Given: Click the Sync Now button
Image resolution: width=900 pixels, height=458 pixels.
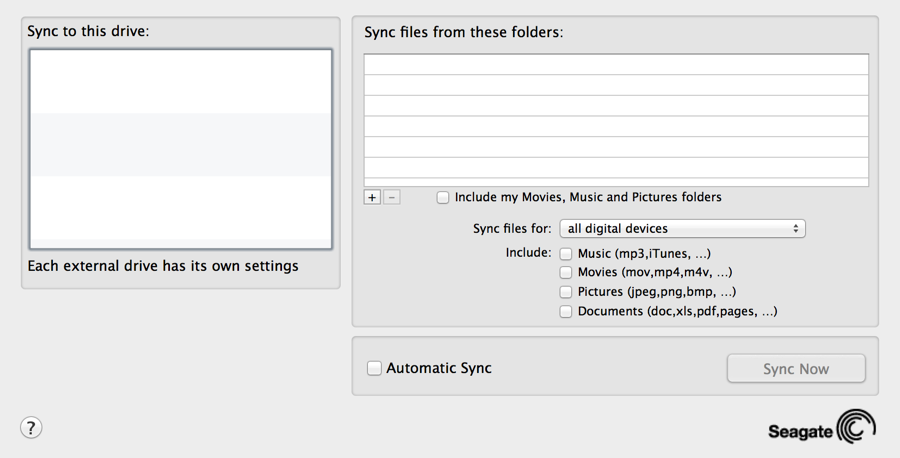Looking at the screenshot, I should point(796,368).
